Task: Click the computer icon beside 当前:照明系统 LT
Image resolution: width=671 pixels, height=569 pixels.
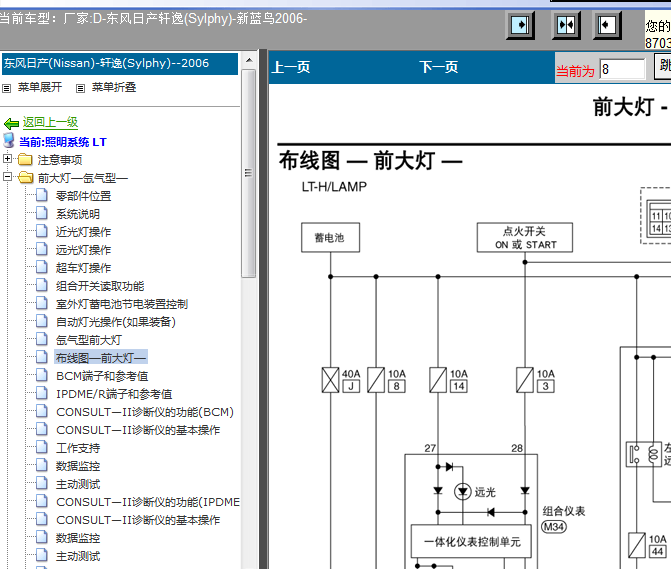Action: pos(9,140)
